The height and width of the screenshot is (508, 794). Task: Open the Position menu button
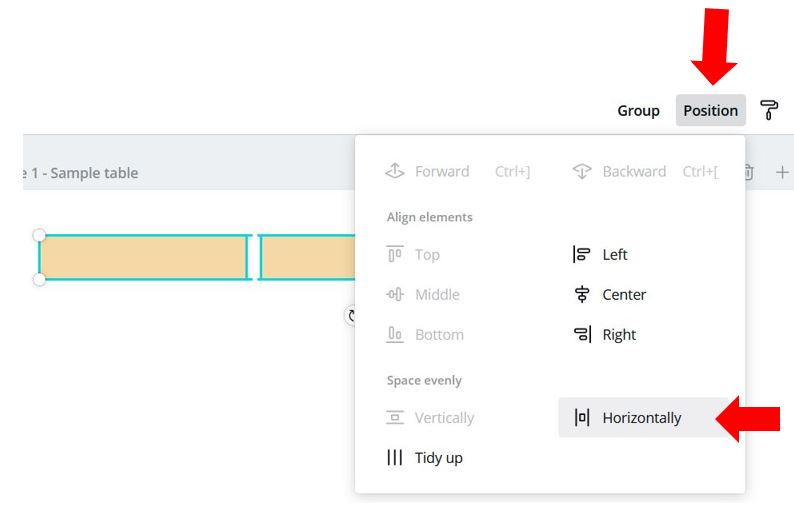click(x=710, y=110)
